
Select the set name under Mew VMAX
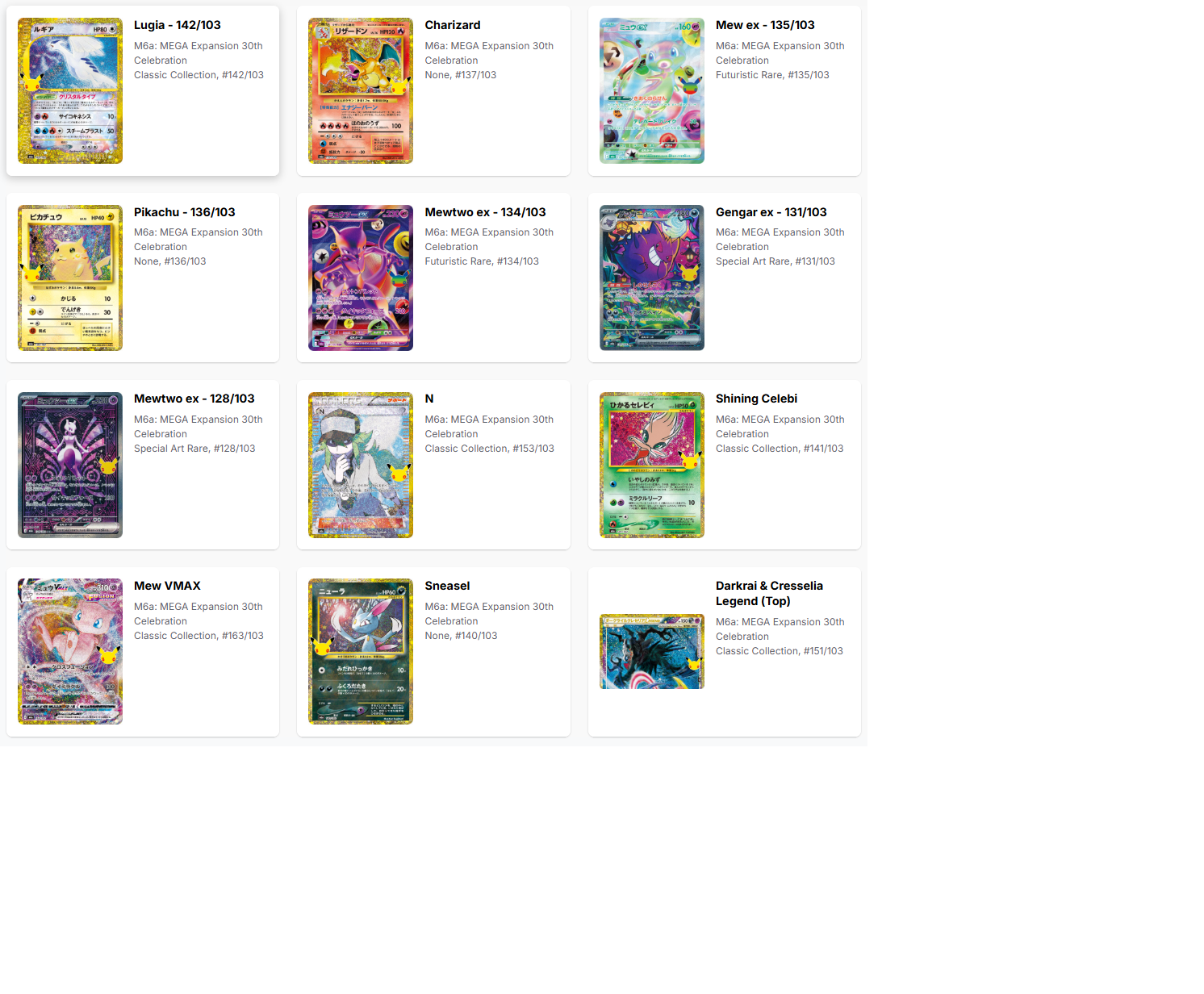point(199,614)
